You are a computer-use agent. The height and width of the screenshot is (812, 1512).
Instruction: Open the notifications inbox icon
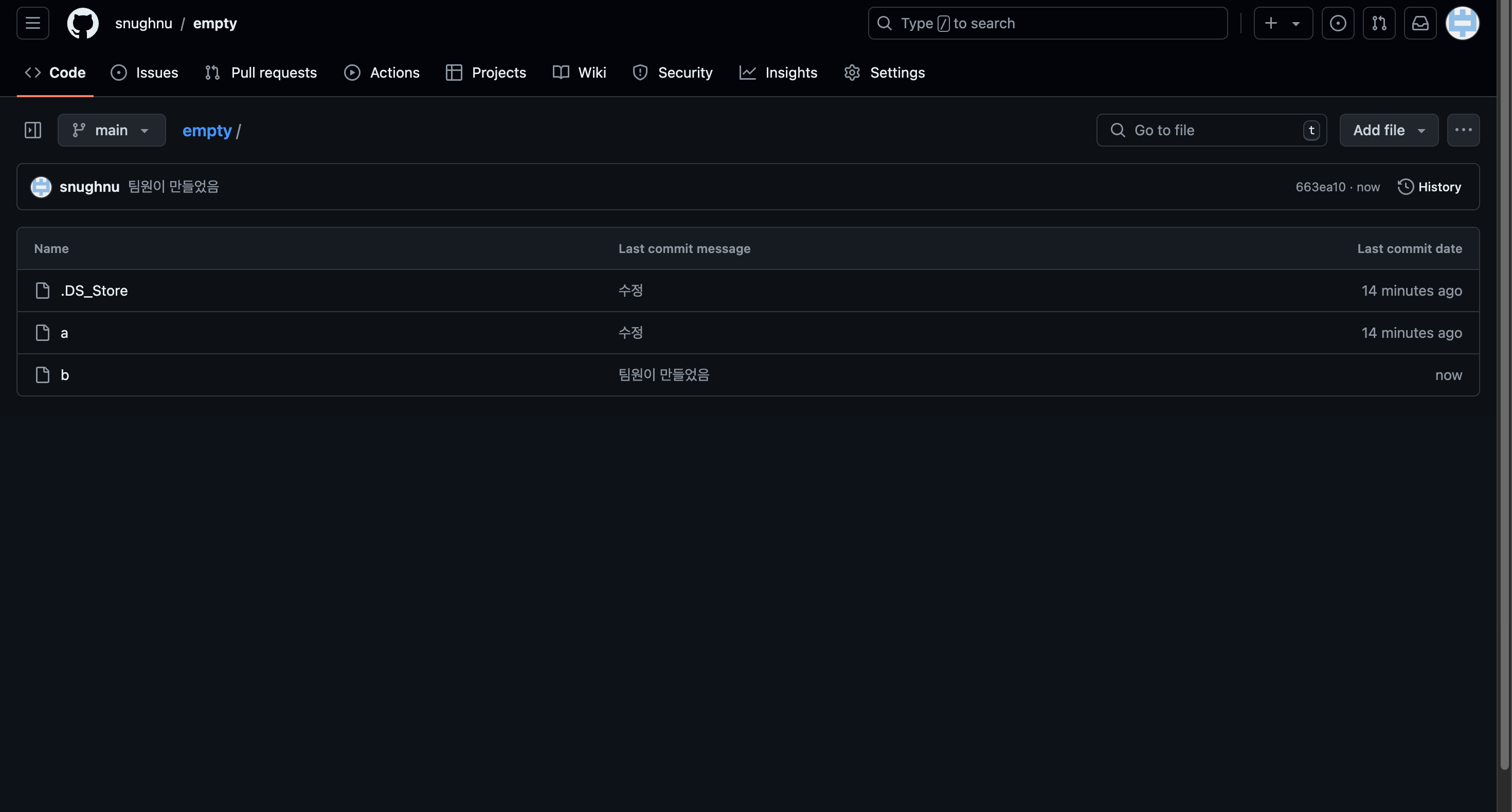point(1420,24)
